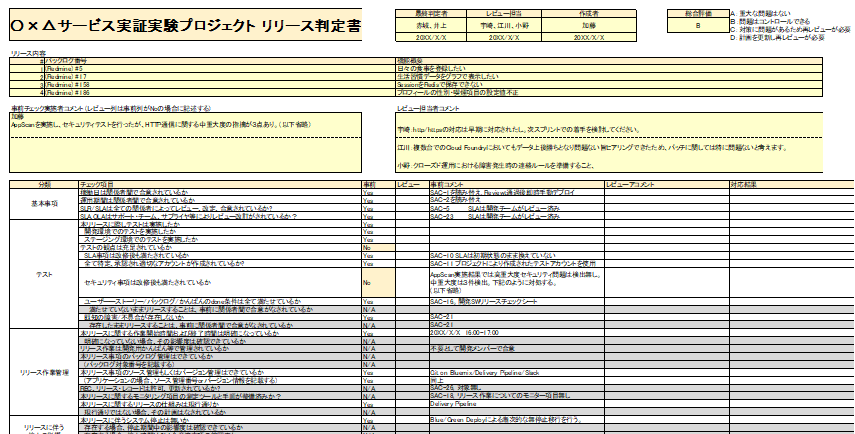The width and height of the screenshot is (855, 434).
Task: Select the (Redmine) #17 backlog cell
Action: click(x=220, y=77)
